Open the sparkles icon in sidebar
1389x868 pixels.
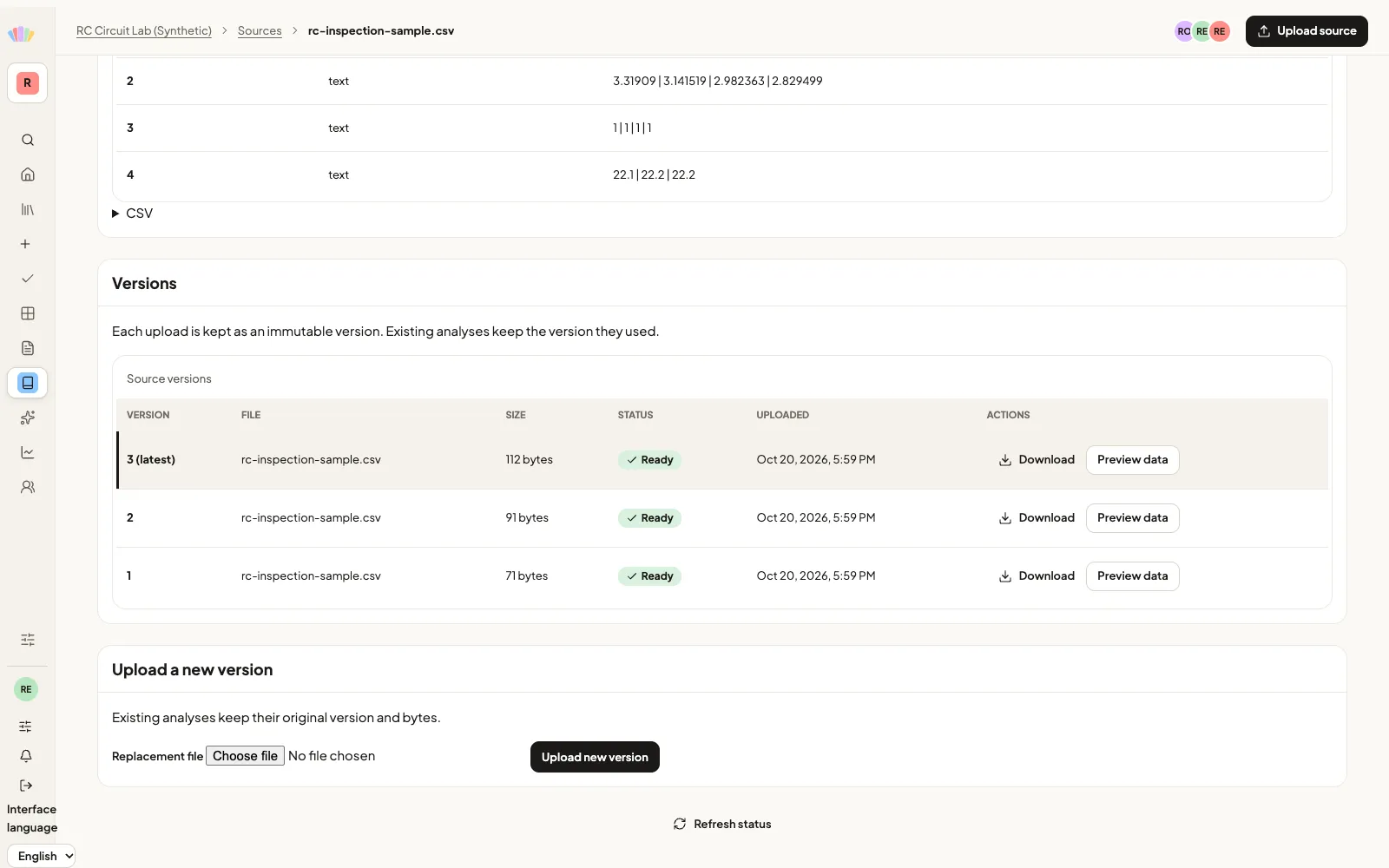click(x=28, y=418)
